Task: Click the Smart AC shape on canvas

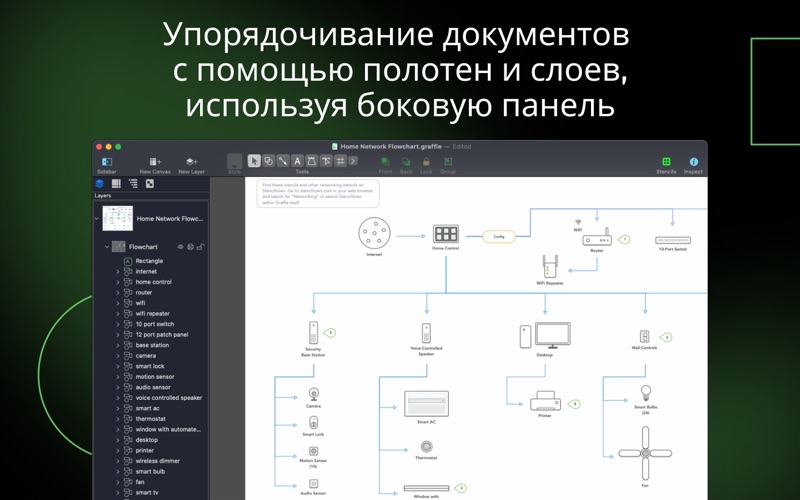Action: pyautogui.click(x=427, y=404)
